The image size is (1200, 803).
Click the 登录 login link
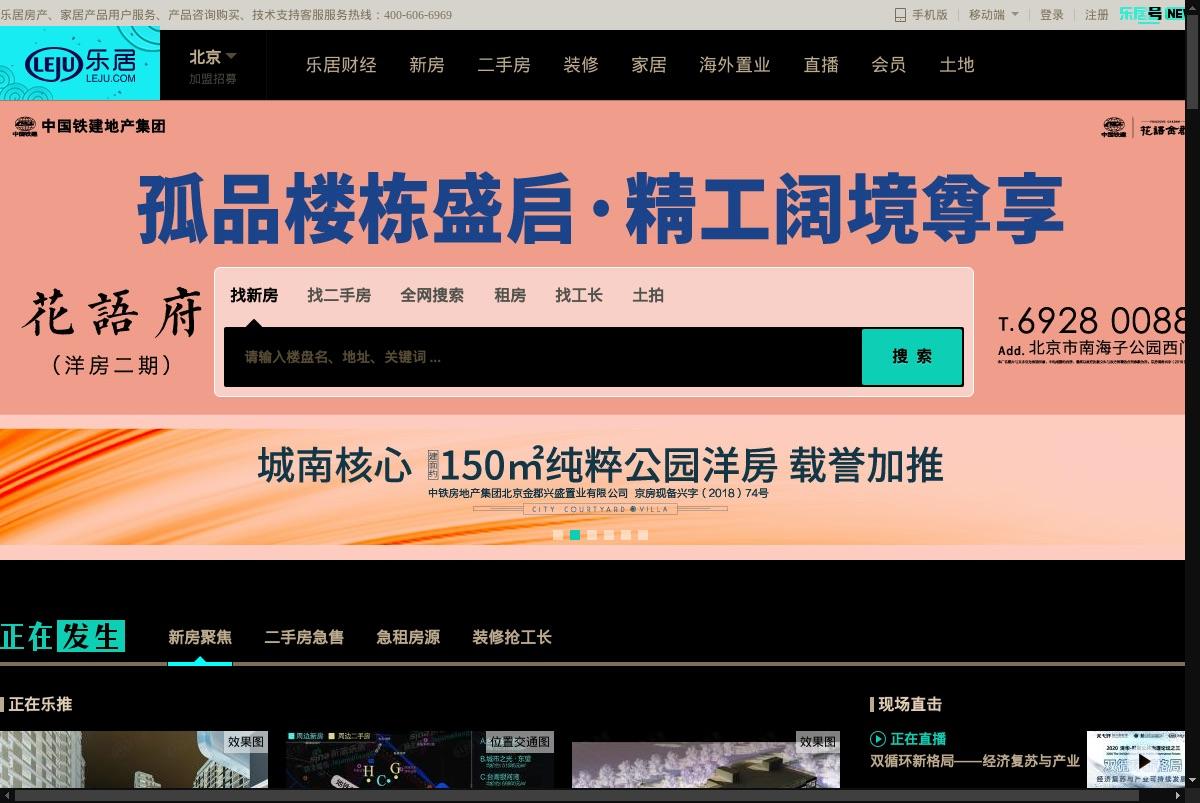[1052, 15]
